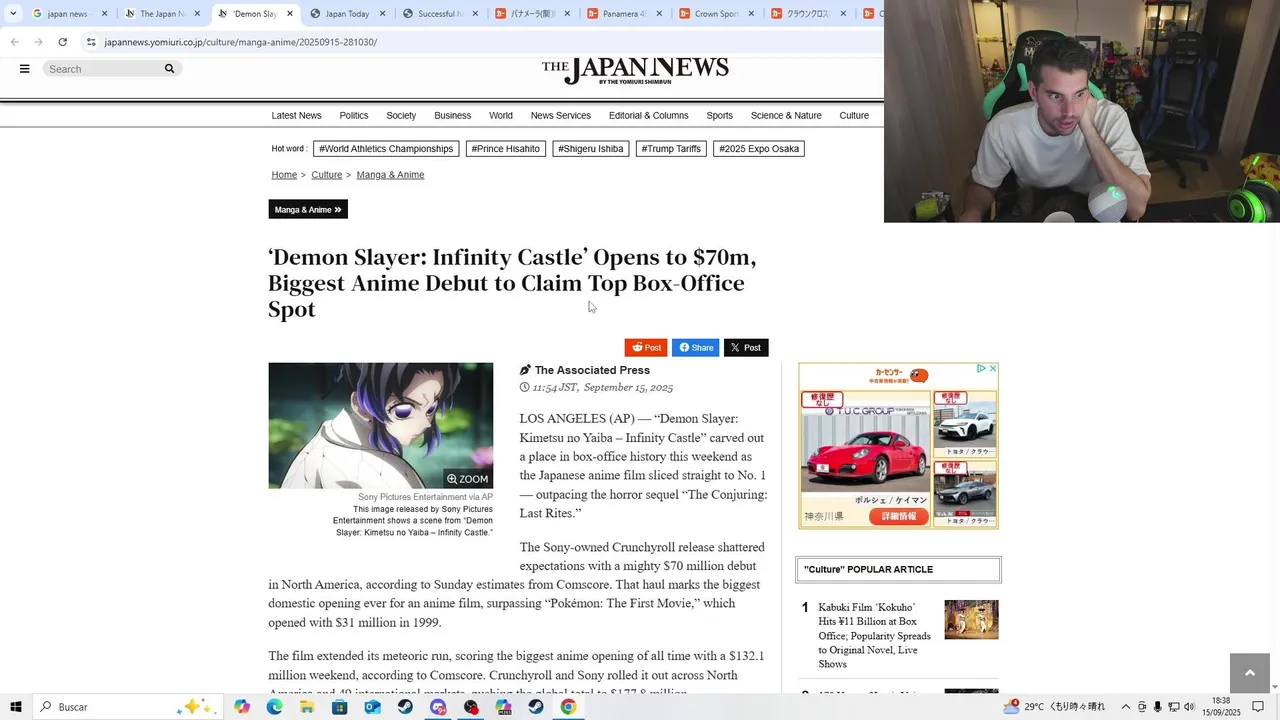Open the Business section
Screen dimensions: 1280x720
pyautogui.click(x=452, y=116)
